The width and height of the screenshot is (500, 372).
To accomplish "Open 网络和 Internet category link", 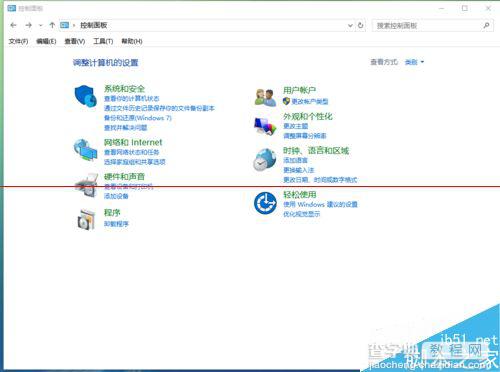I will (x=133, y=142).
